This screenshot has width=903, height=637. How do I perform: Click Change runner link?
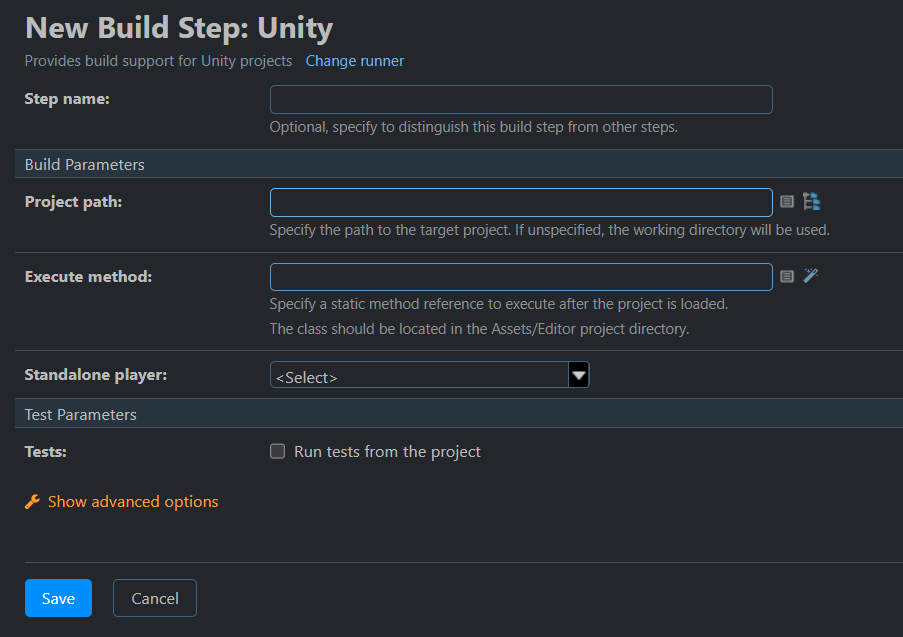point(355,61)
